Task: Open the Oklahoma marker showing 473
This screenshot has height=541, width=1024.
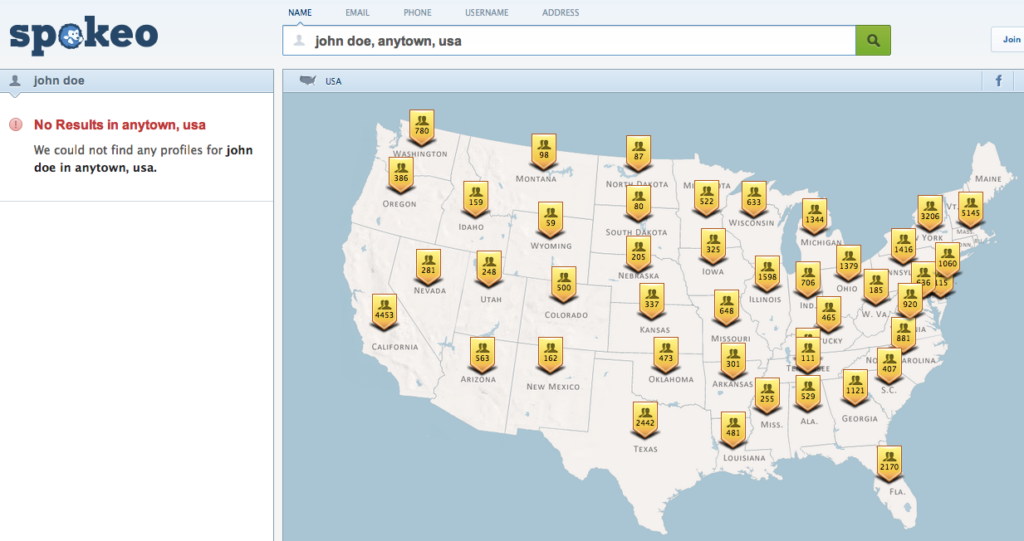Action: [x=665, y=355]
